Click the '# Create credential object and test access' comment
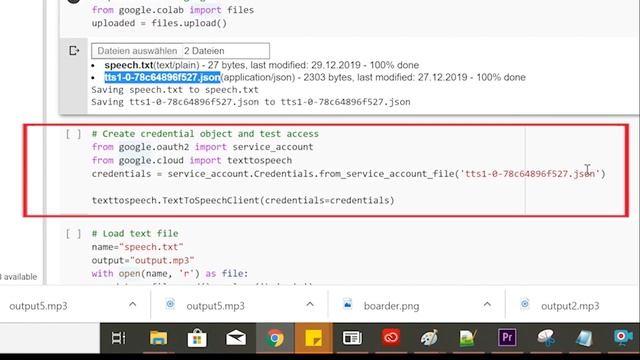Viewport: 640px width, 360px height. coord(205,134)
